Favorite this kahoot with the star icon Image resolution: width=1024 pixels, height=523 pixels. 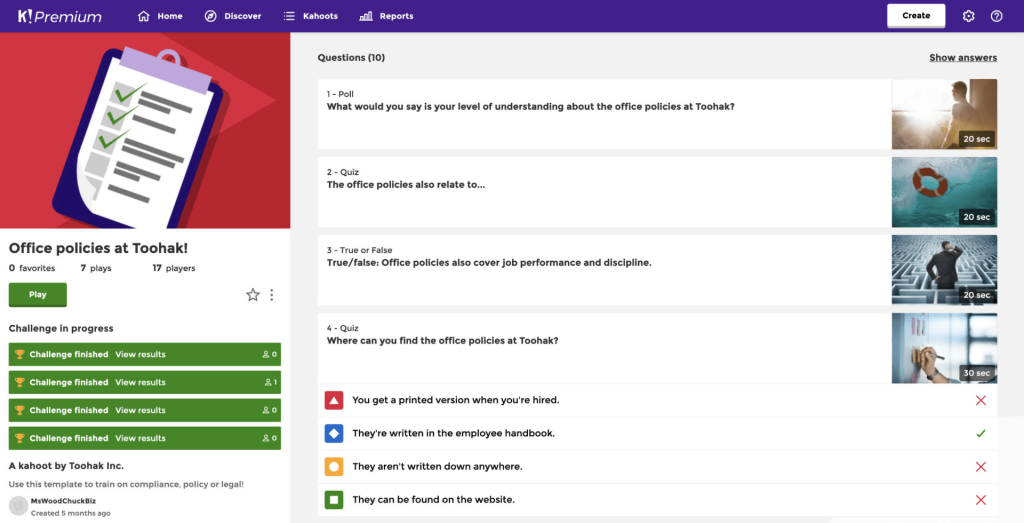point(253,295)
